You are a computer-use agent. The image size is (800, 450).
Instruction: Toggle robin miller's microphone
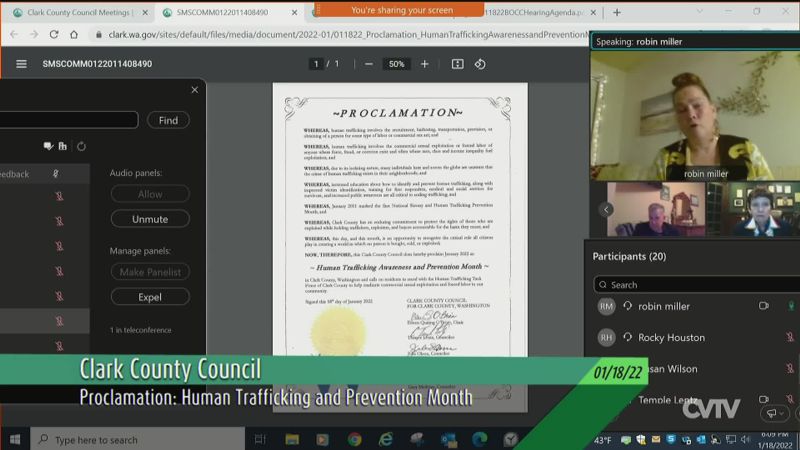click(x=790, y=306)
